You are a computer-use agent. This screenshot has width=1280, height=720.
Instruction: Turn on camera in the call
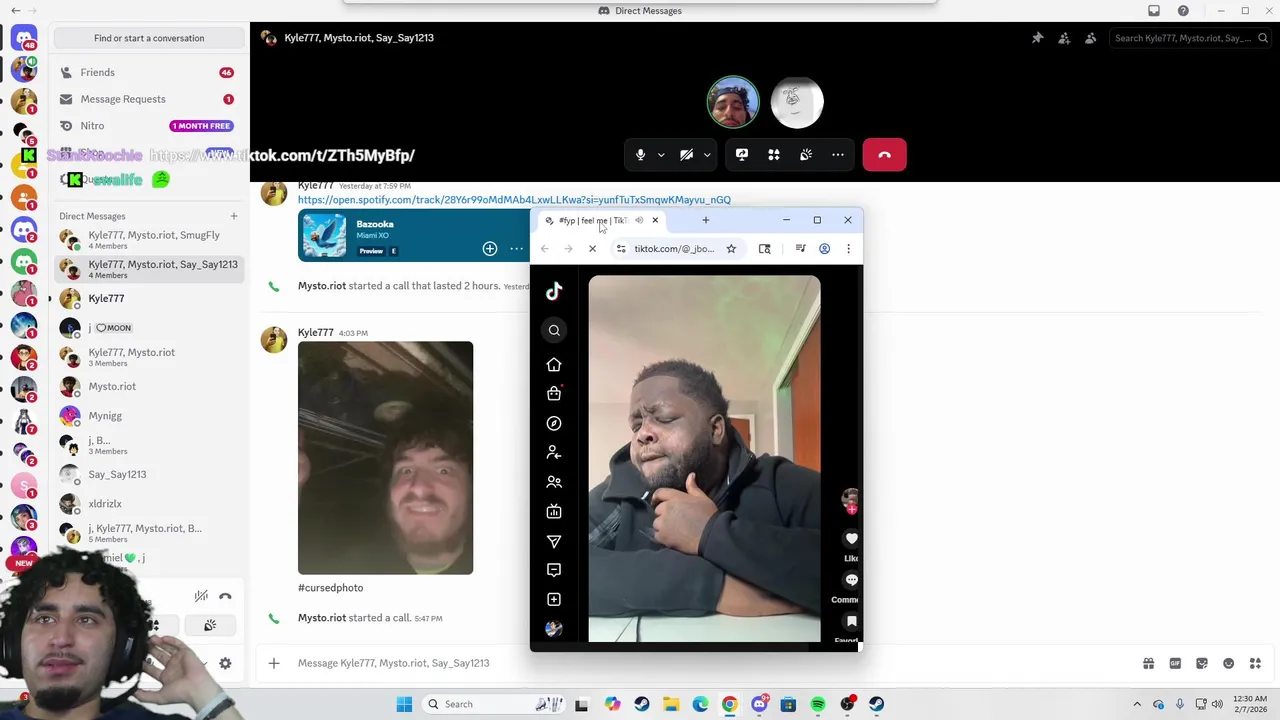[x=686, y=155]
